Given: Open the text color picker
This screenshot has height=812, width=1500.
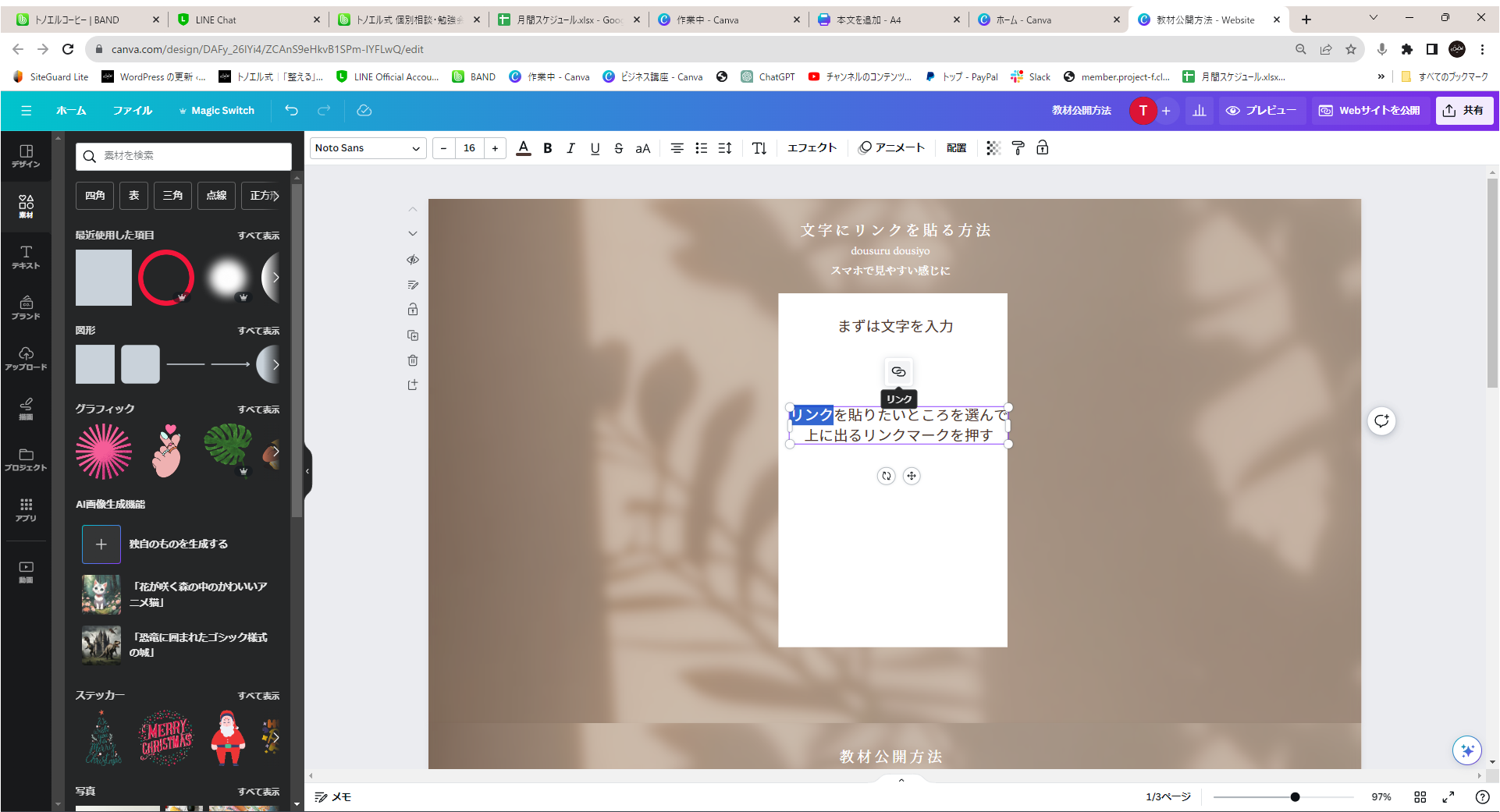Looking at the screenshot, I should point(524,148).
